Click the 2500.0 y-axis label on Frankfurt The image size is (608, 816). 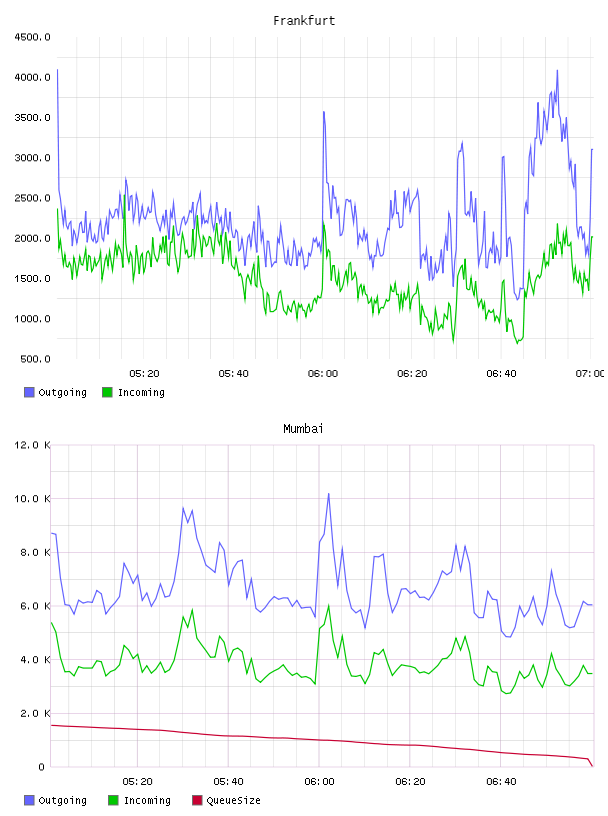click(32, 198)
